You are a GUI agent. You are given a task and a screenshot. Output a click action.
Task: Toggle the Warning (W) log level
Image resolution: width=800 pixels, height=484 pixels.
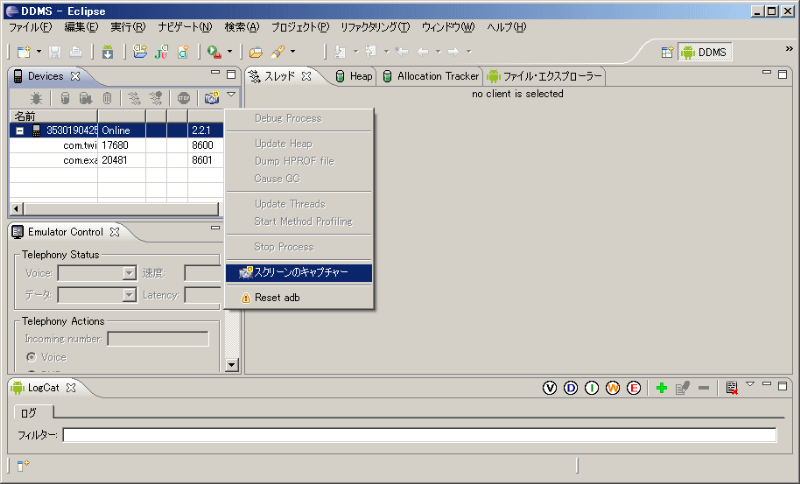click(613, 388)
